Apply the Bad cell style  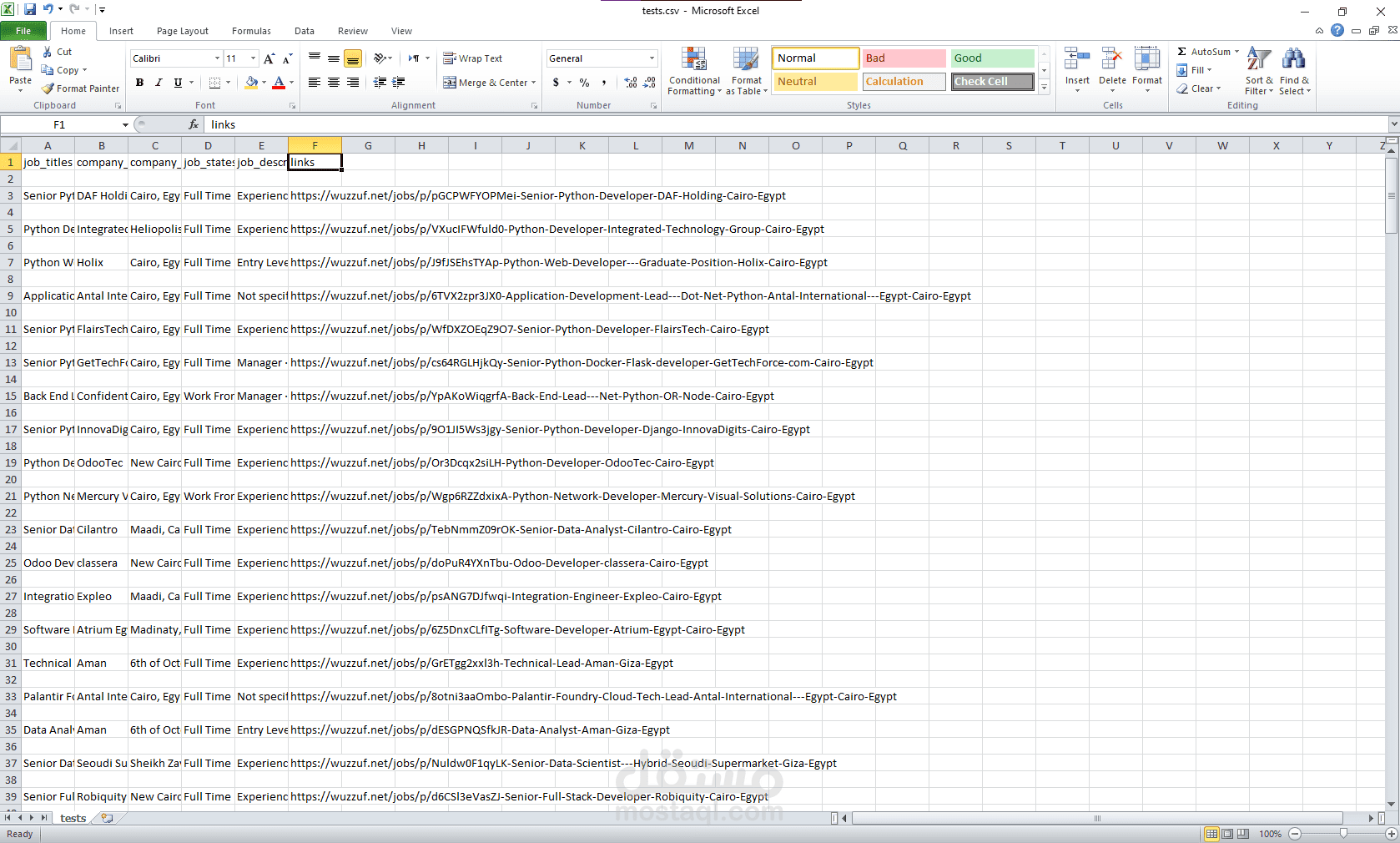(904, 58)
